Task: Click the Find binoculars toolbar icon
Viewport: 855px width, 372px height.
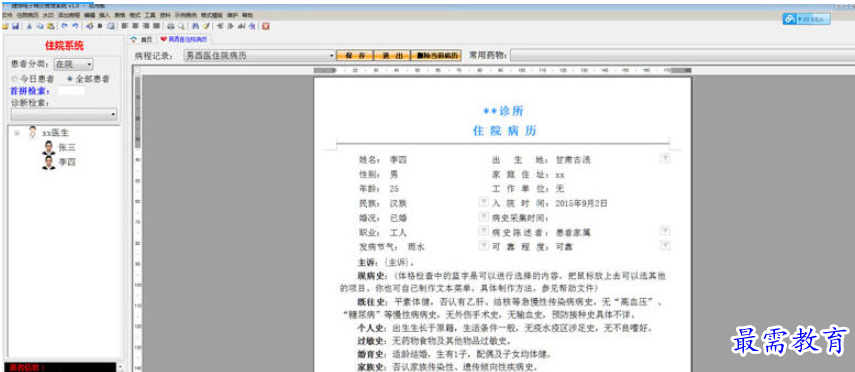Action: 195,26
